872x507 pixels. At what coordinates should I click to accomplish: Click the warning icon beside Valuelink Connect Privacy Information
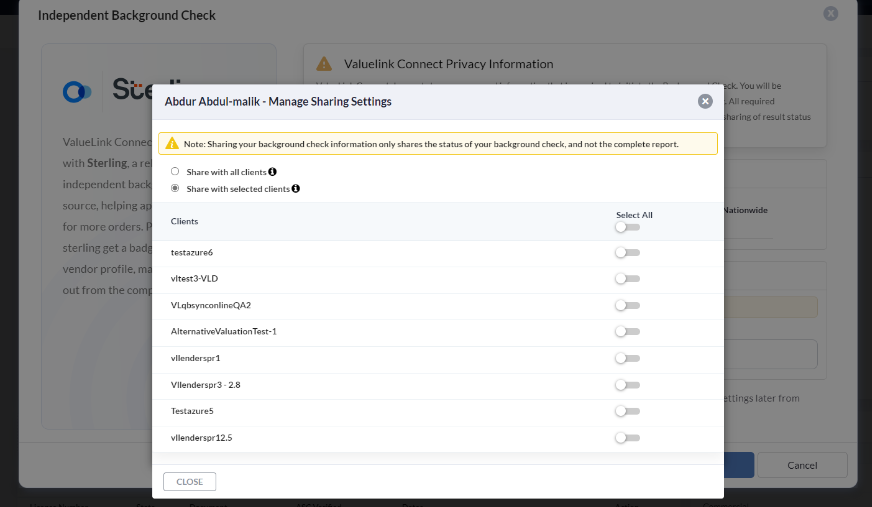[324, 64]
